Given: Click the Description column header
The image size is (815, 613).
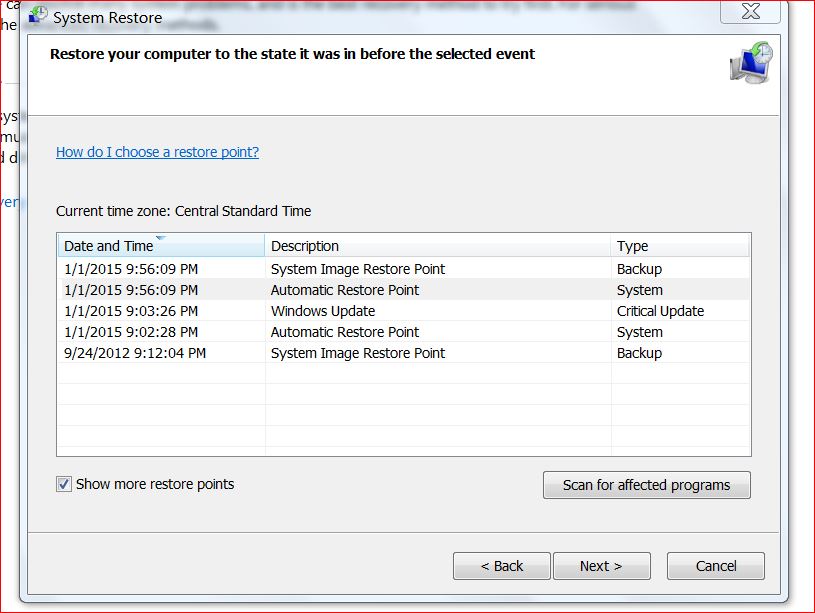Looking at the screenshot, I should coord(305,246).
